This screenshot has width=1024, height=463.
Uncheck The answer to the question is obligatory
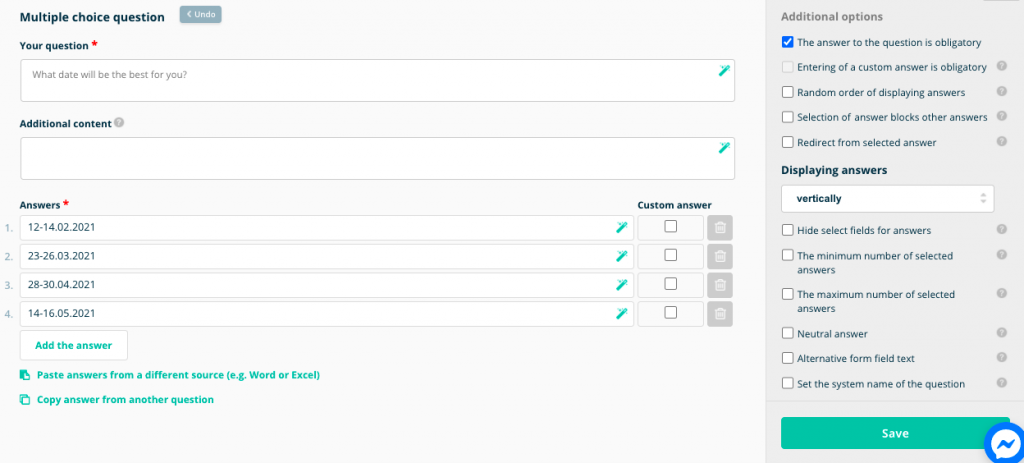[788, 42]
